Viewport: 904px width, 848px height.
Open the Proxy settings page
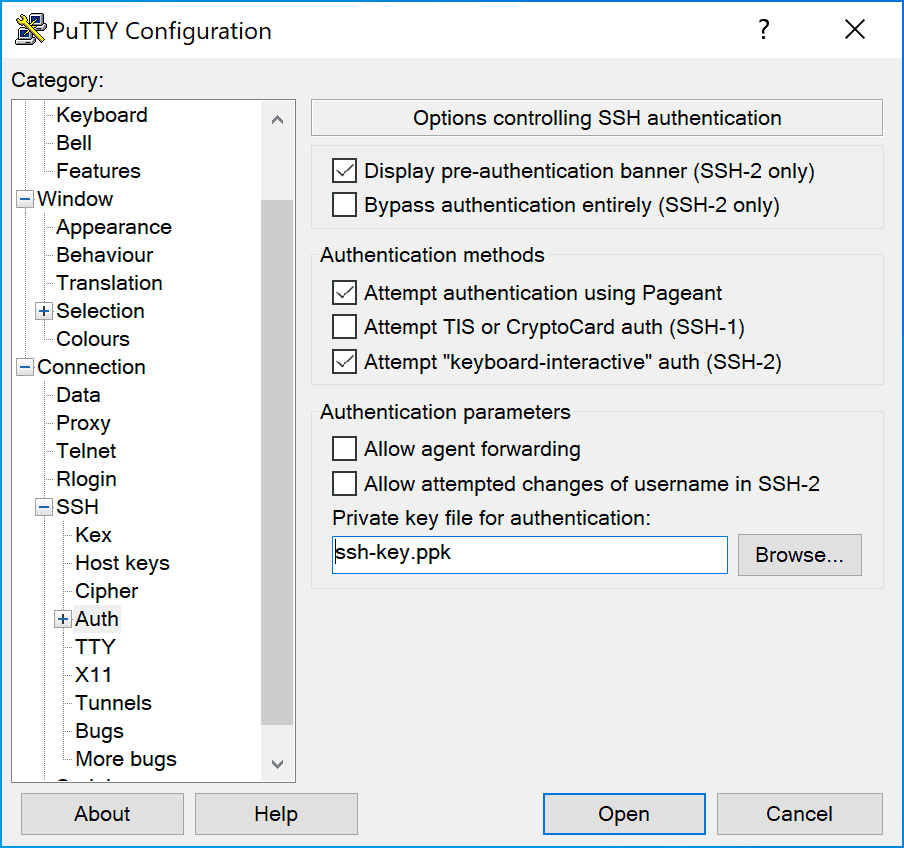coord(83,423)
